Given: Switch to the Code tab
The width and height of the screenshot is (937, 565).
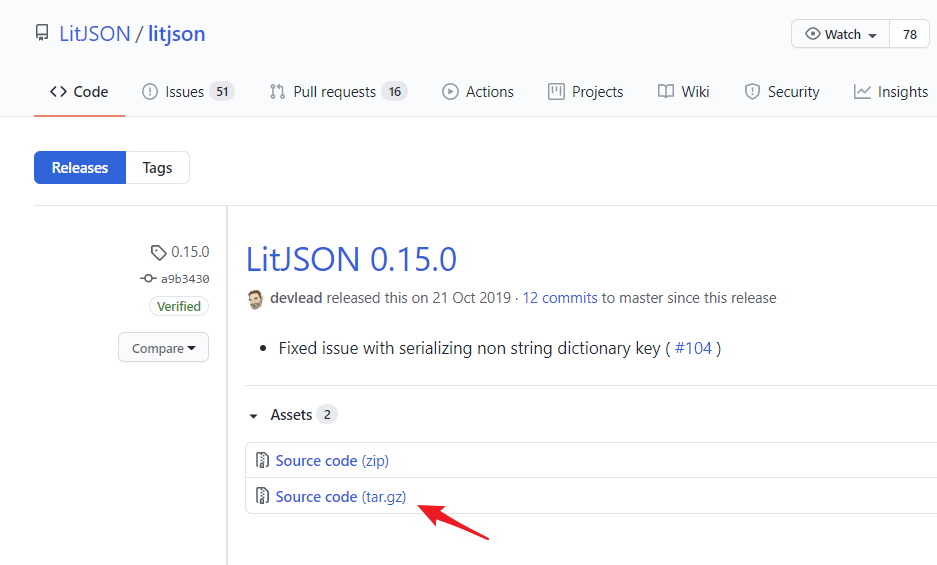Looking at the screenshot, I should click(x=79, y=91).
